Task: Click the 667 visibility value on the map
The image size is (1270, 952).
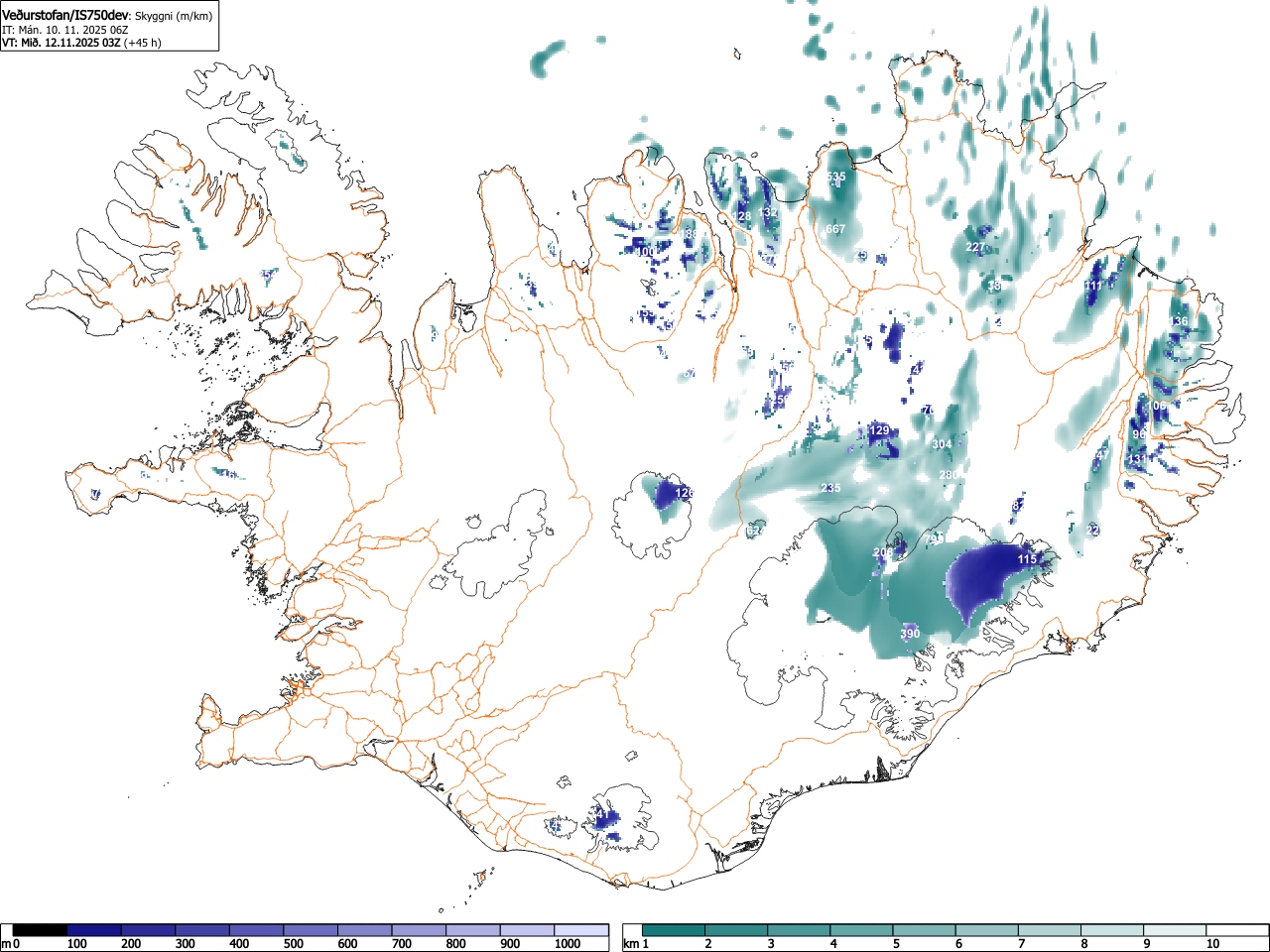Action: point(835,229)
